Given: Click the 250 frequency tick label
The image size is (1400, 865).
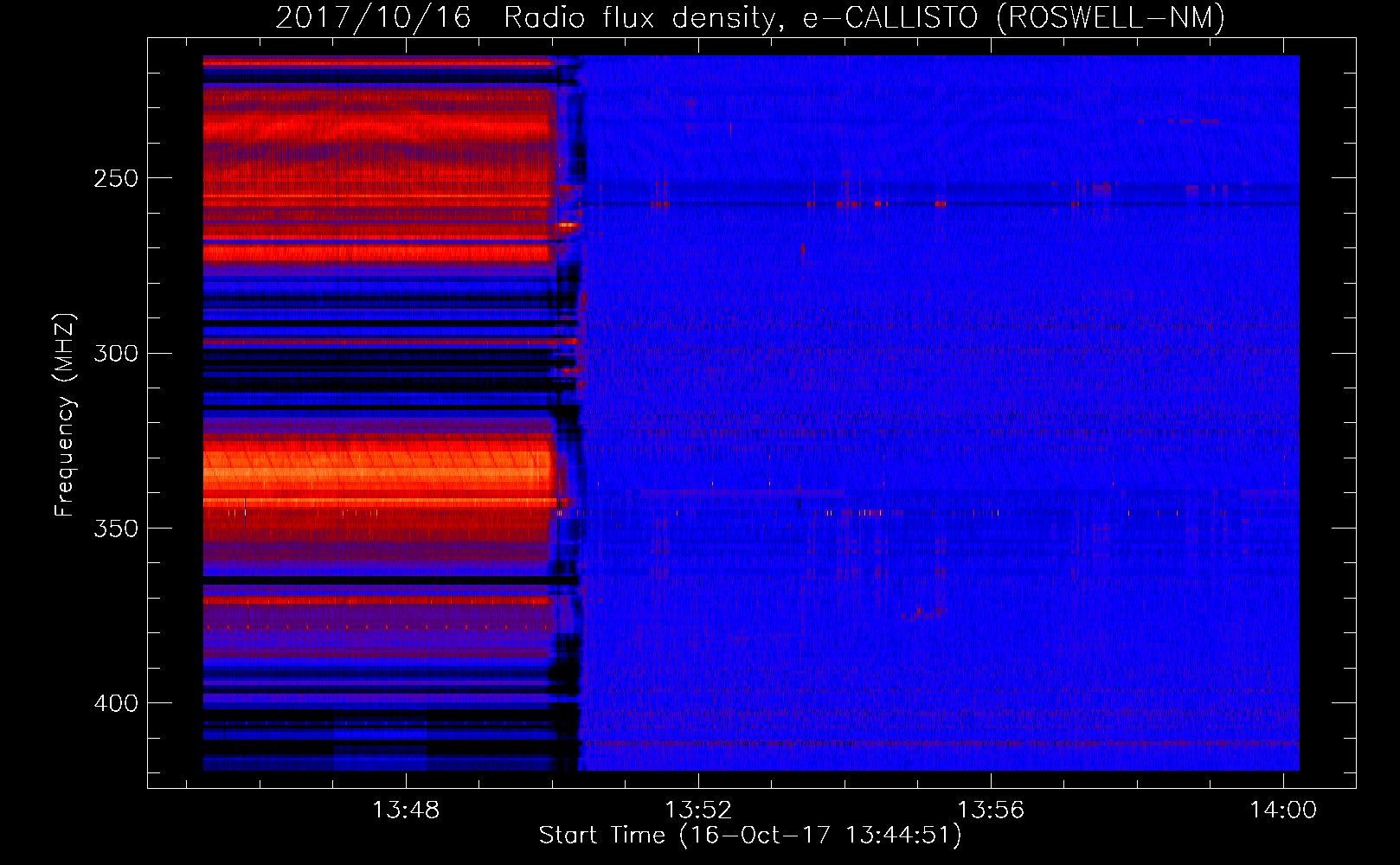Looking at the screenshot, I should (x=116, y=178).
